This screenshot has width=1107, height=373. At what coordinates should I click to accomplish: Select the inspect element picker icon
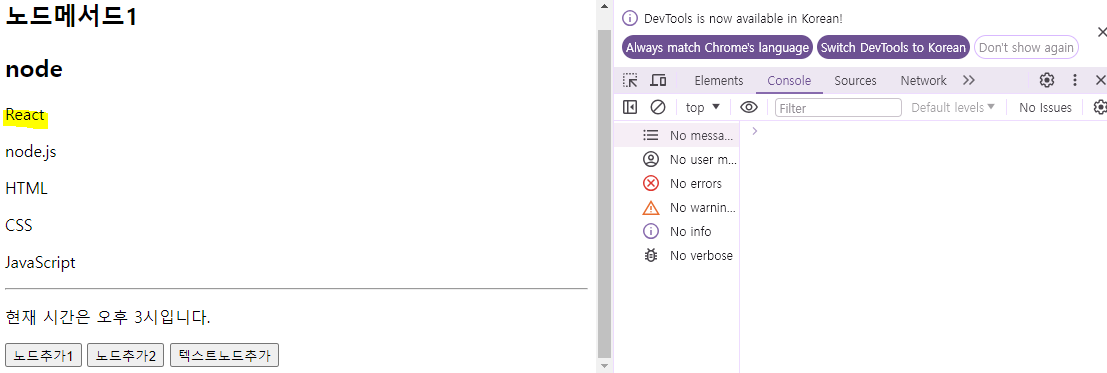pyautogui.click(x=630, y=81)
